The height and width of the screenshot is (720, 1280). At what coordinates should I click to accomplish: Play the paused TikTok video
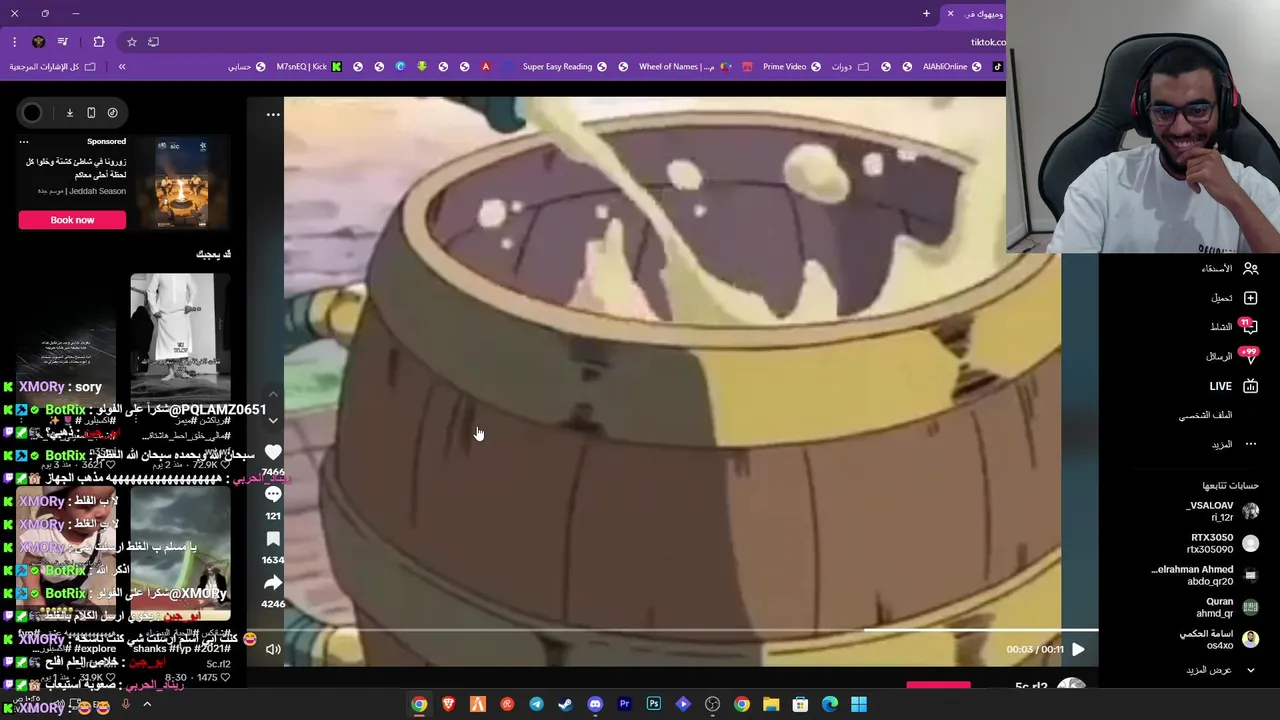pos(1078,649)
